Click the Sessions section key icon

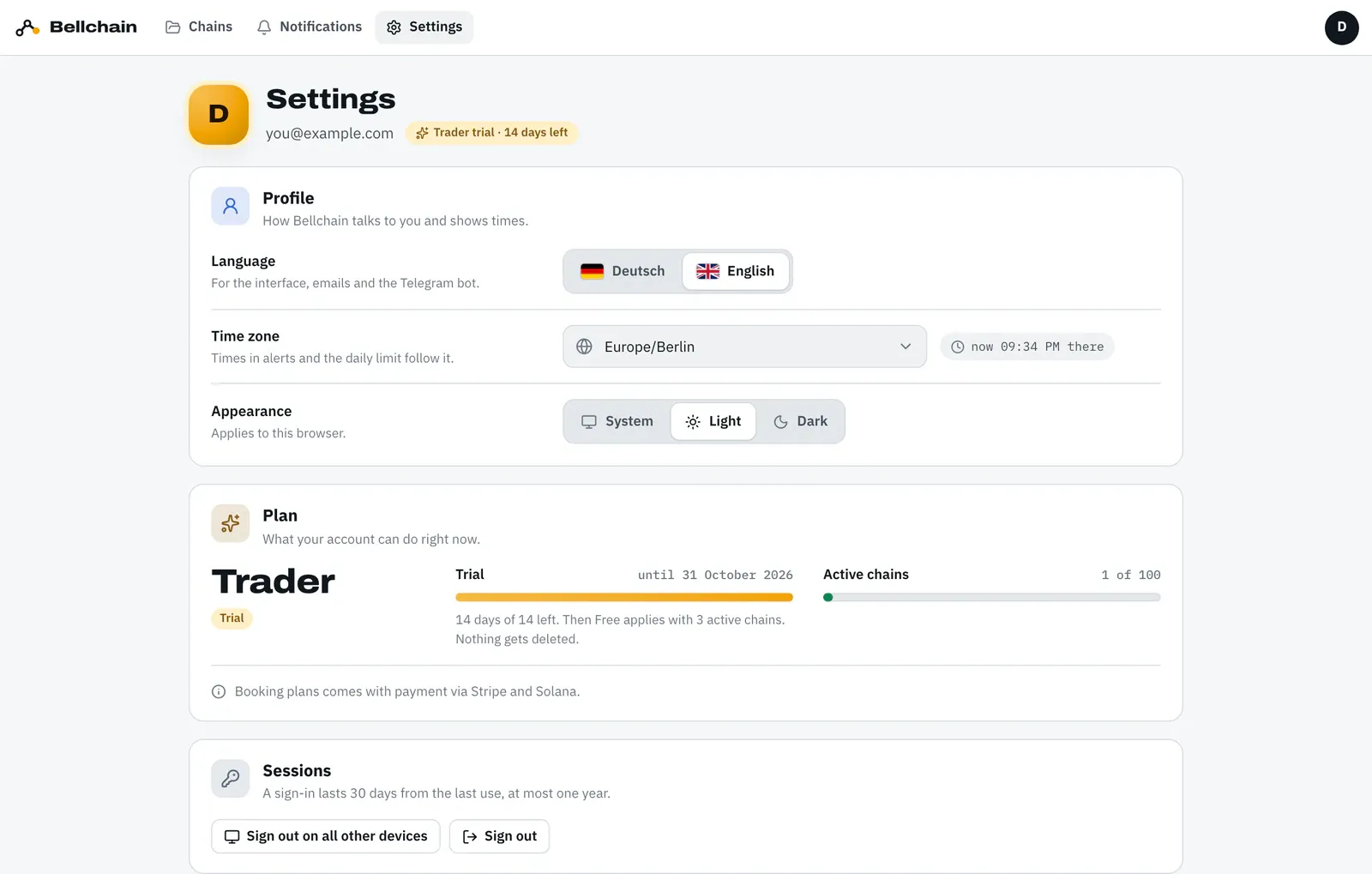(x=231, y=779)
